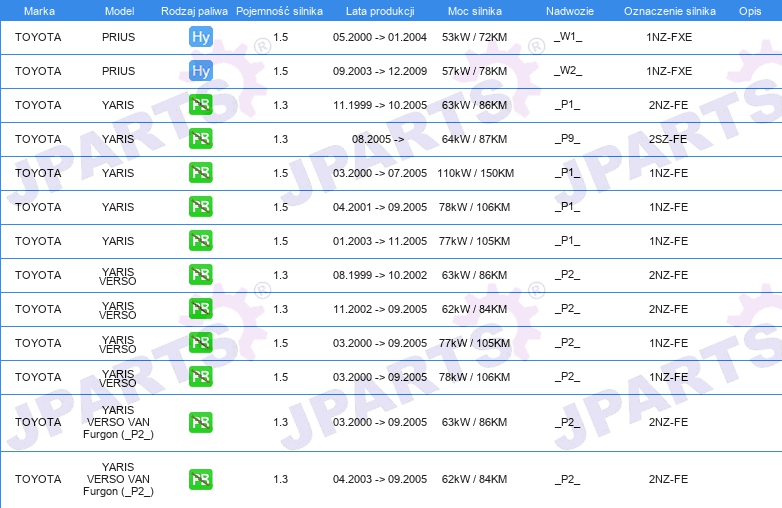Click 1NZ-FXE in the _W2_ Prius row
Image resolution: width=782 pixels, height=508 pixels.
[x=669, y=71]
